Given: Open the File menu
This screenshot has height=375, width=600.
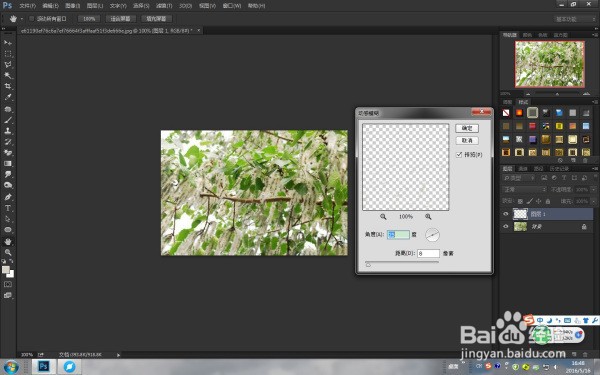Looking at the screenshot, I should click(x=27, y=6).
